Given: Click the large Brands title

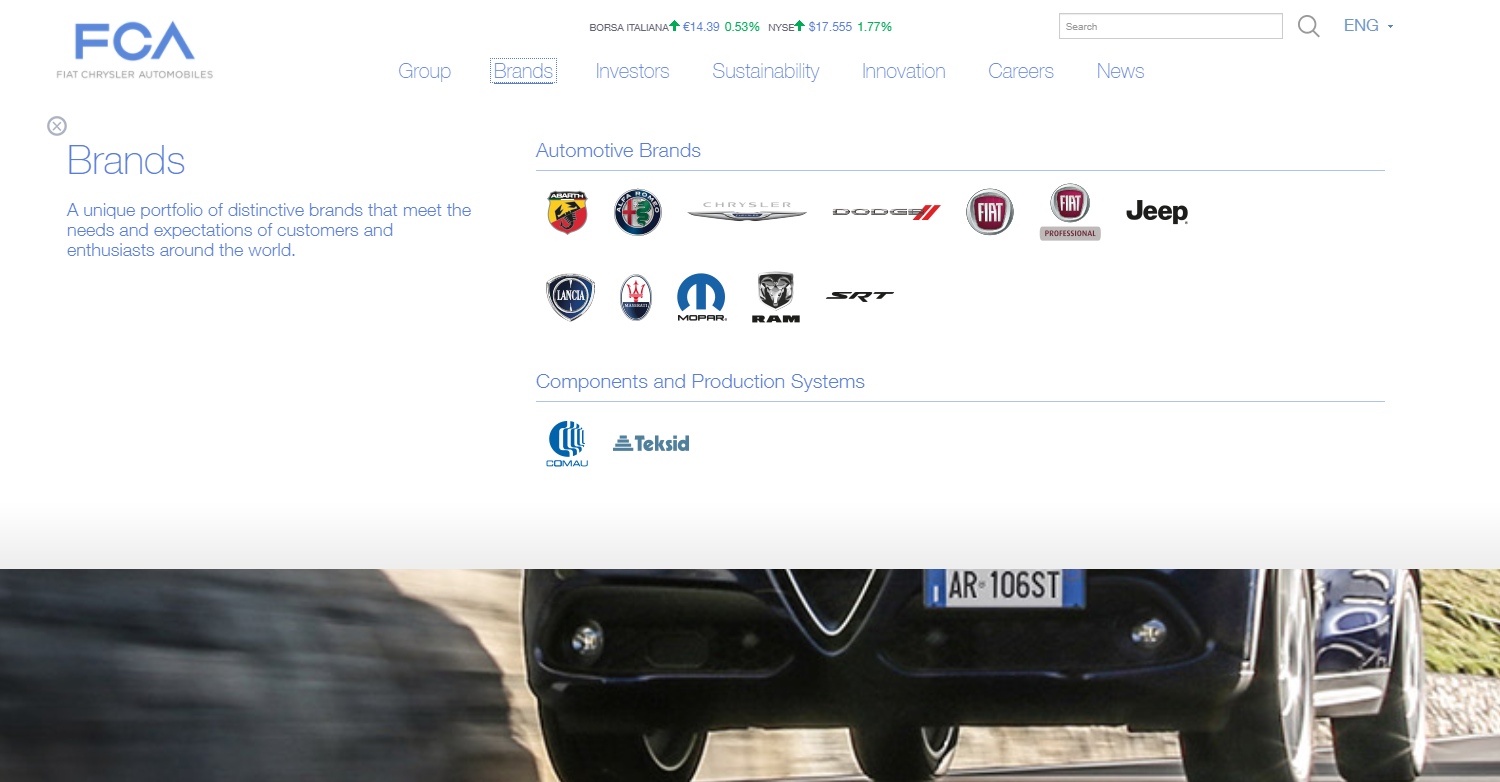Looking at the screenshot, I should click(126, 160).
